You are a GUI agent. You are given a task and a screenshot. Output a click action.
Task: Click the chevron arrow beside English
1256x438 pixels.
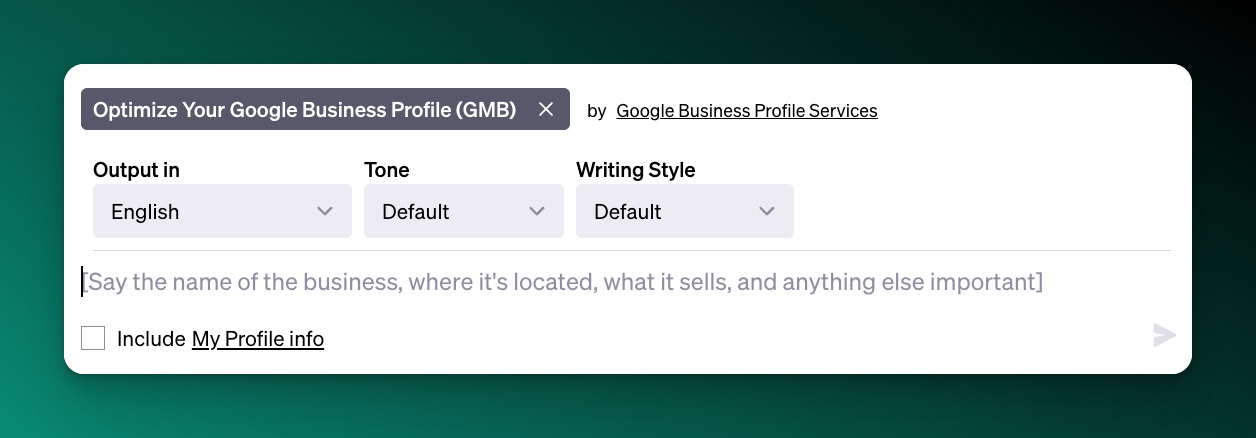324,211
